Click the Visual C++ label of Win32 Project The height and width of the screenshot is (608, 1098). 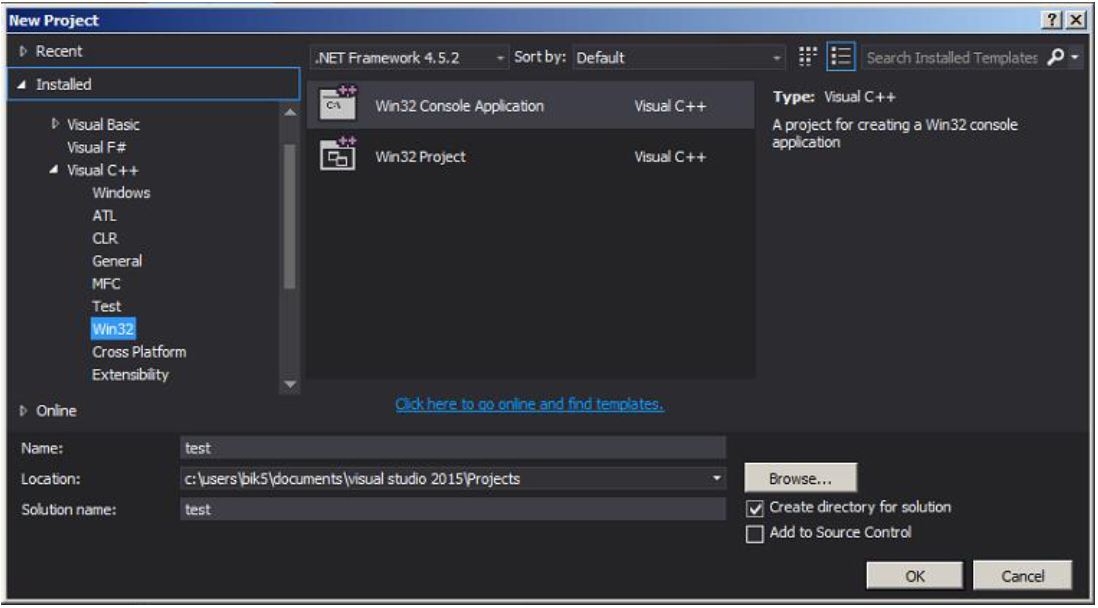pyautogui.click(x=670, y=156)
